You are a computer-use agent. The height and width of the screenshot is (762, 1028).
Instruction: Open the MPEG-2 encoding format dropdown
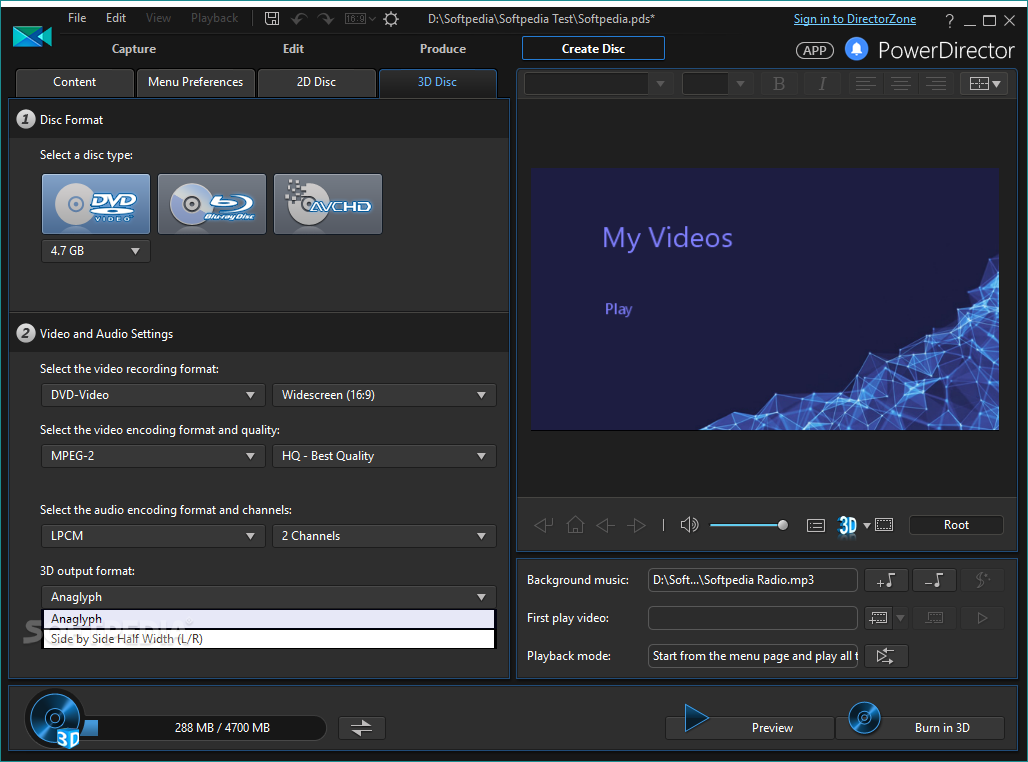click(153, 456)
